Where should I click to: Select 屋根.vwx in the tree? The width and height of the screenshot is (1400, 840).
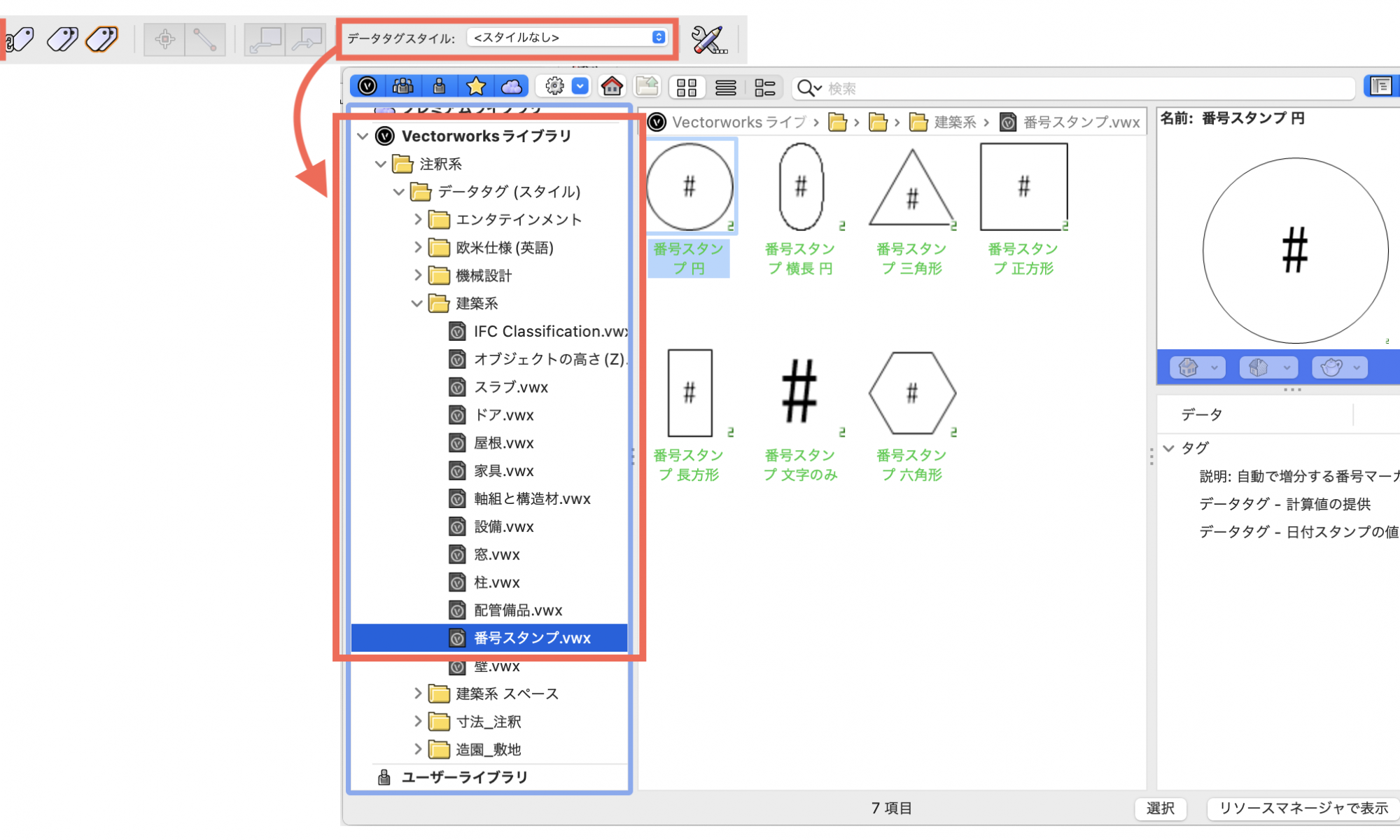tap(491, 443)
